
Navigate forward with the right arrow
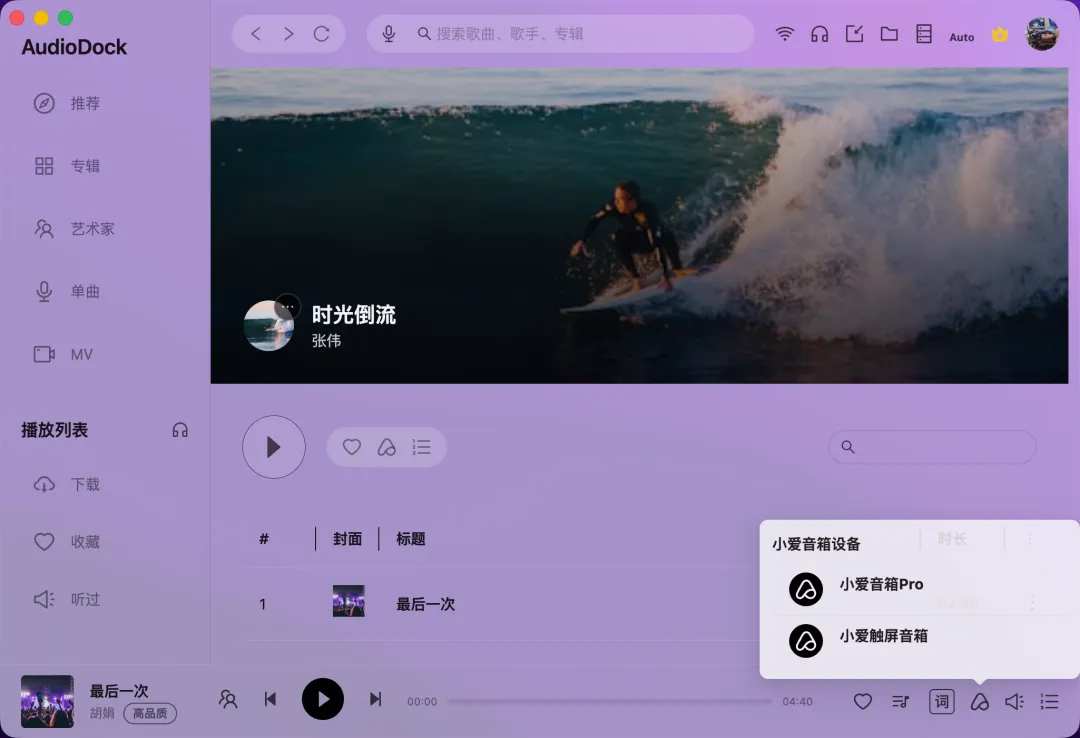point(289,34)
